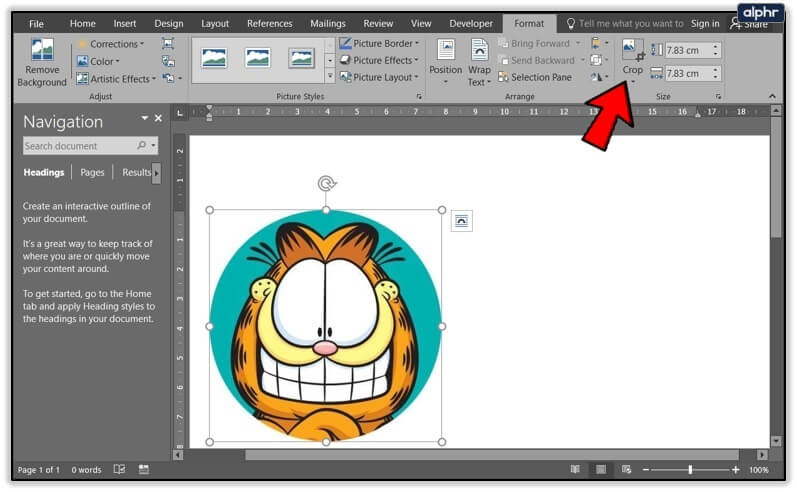Viewport: 797px width, 492px height.
Task: Open the Wrap Text menu
Action: tap(479, 62)
